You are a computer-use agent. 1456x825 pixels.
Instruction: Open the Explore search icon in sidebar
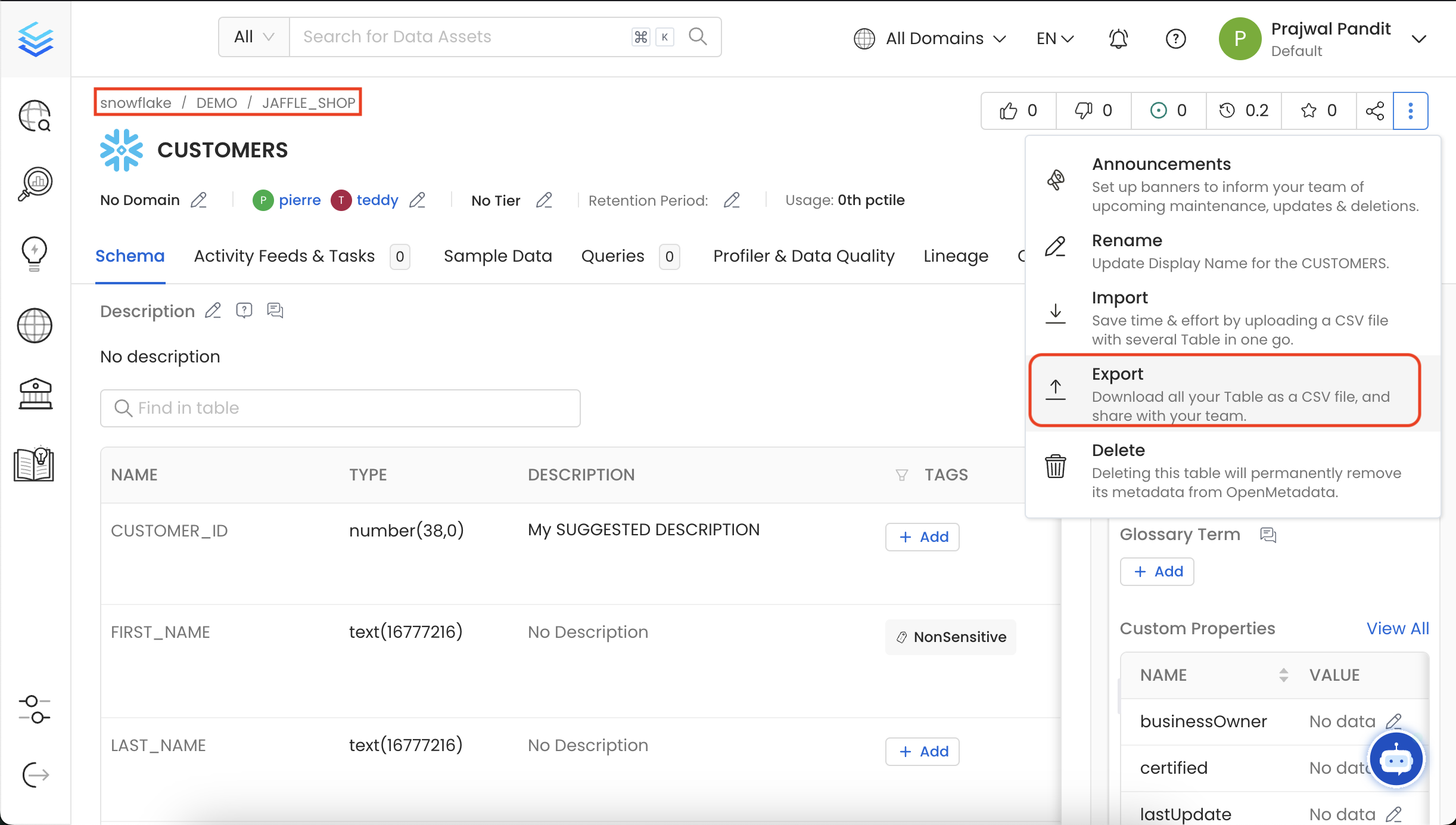34,116
